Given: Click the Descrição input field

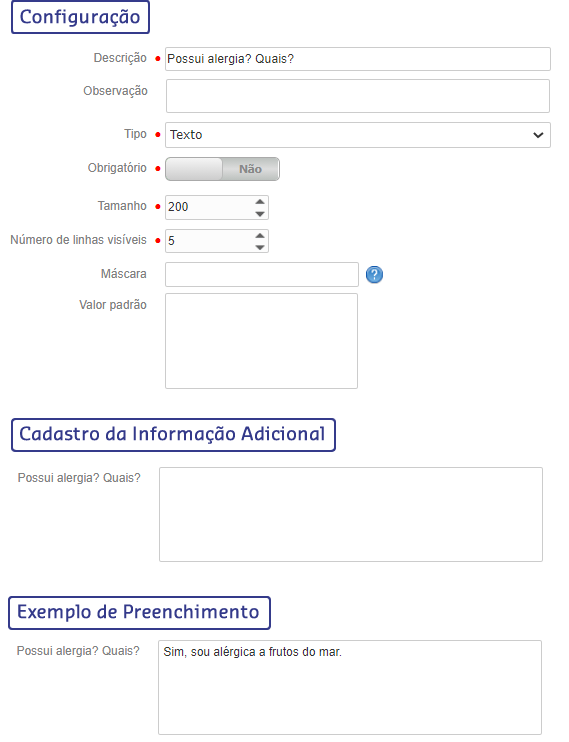Looking at the screenshot, I should point(357,59).
